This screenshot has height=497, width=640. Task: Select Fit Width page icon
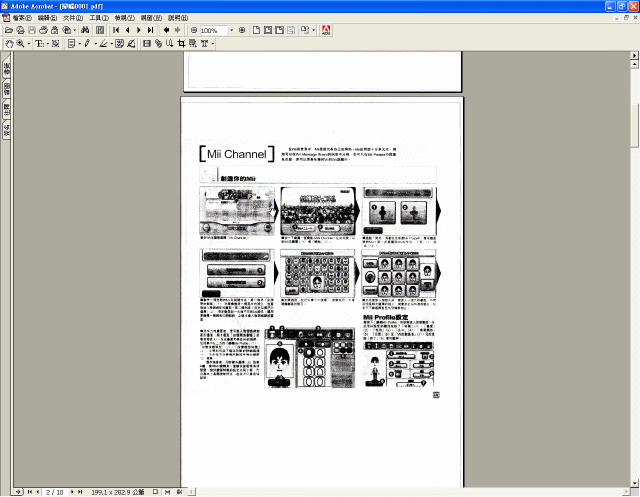point(280,30)
